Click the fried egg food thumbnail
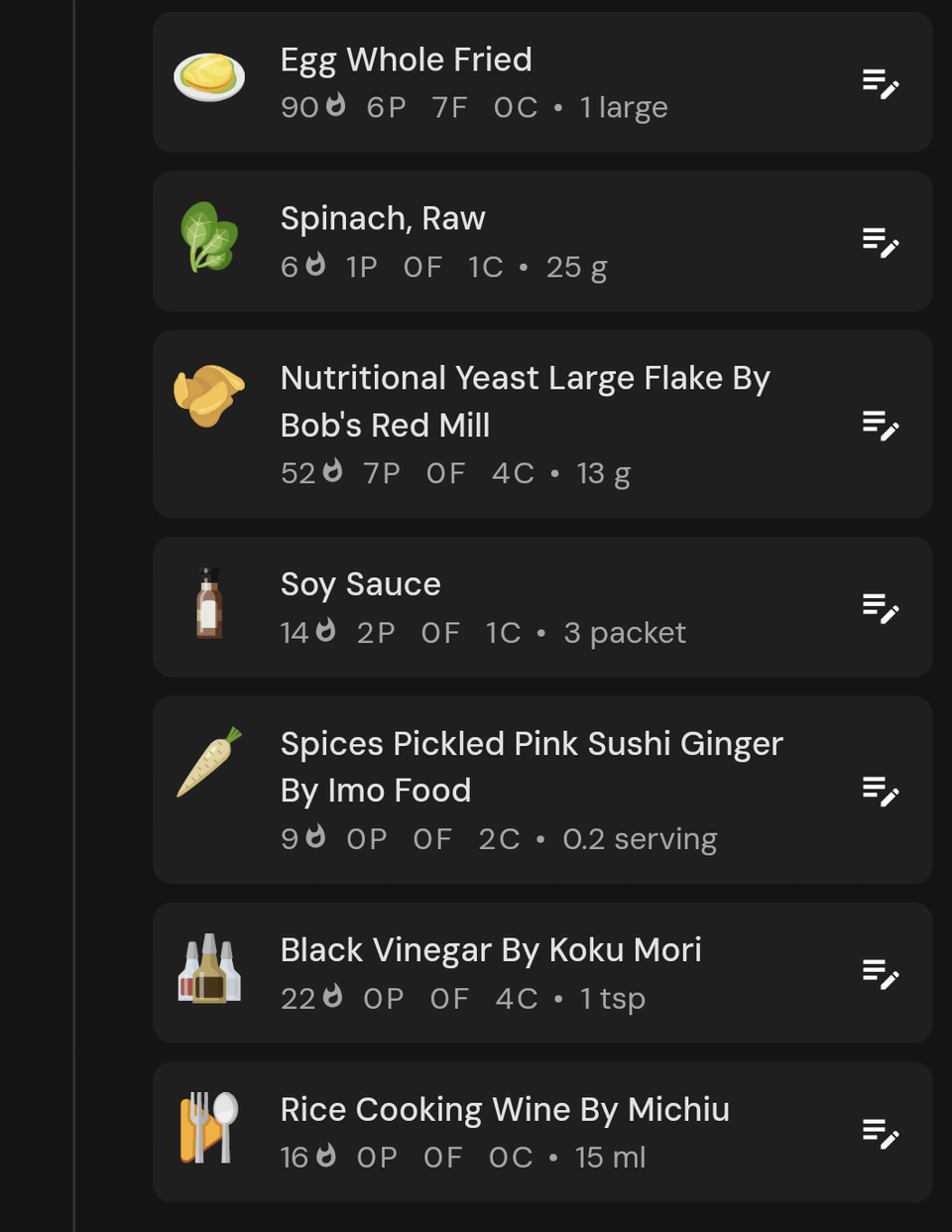 [x=209, y=76]
